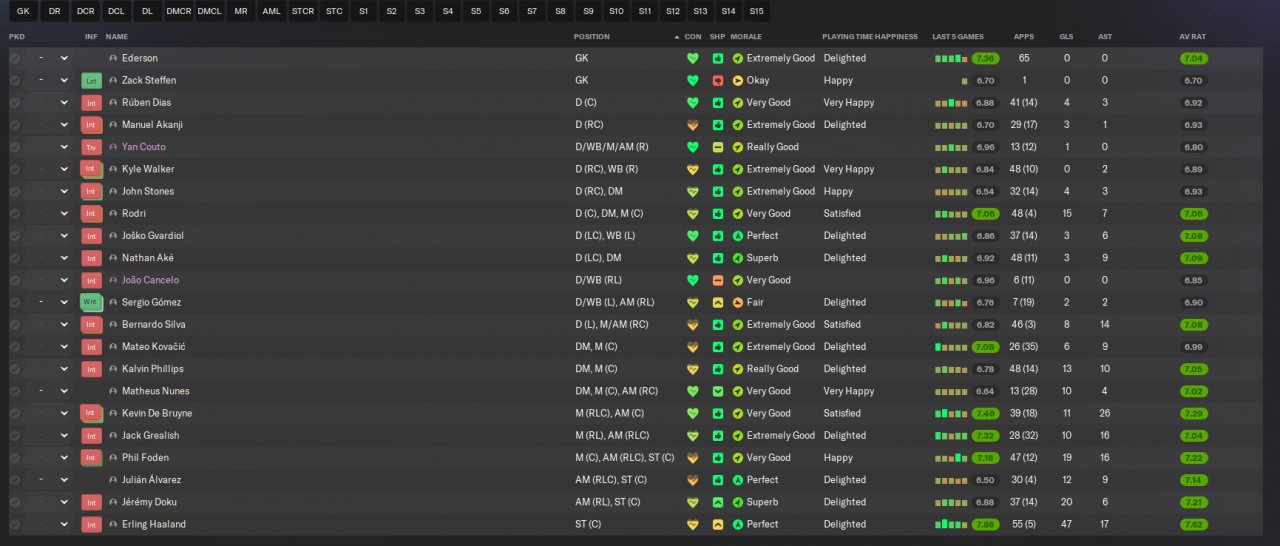Toggle the picked checkbox for Zack Steffen

click(14, 80)
